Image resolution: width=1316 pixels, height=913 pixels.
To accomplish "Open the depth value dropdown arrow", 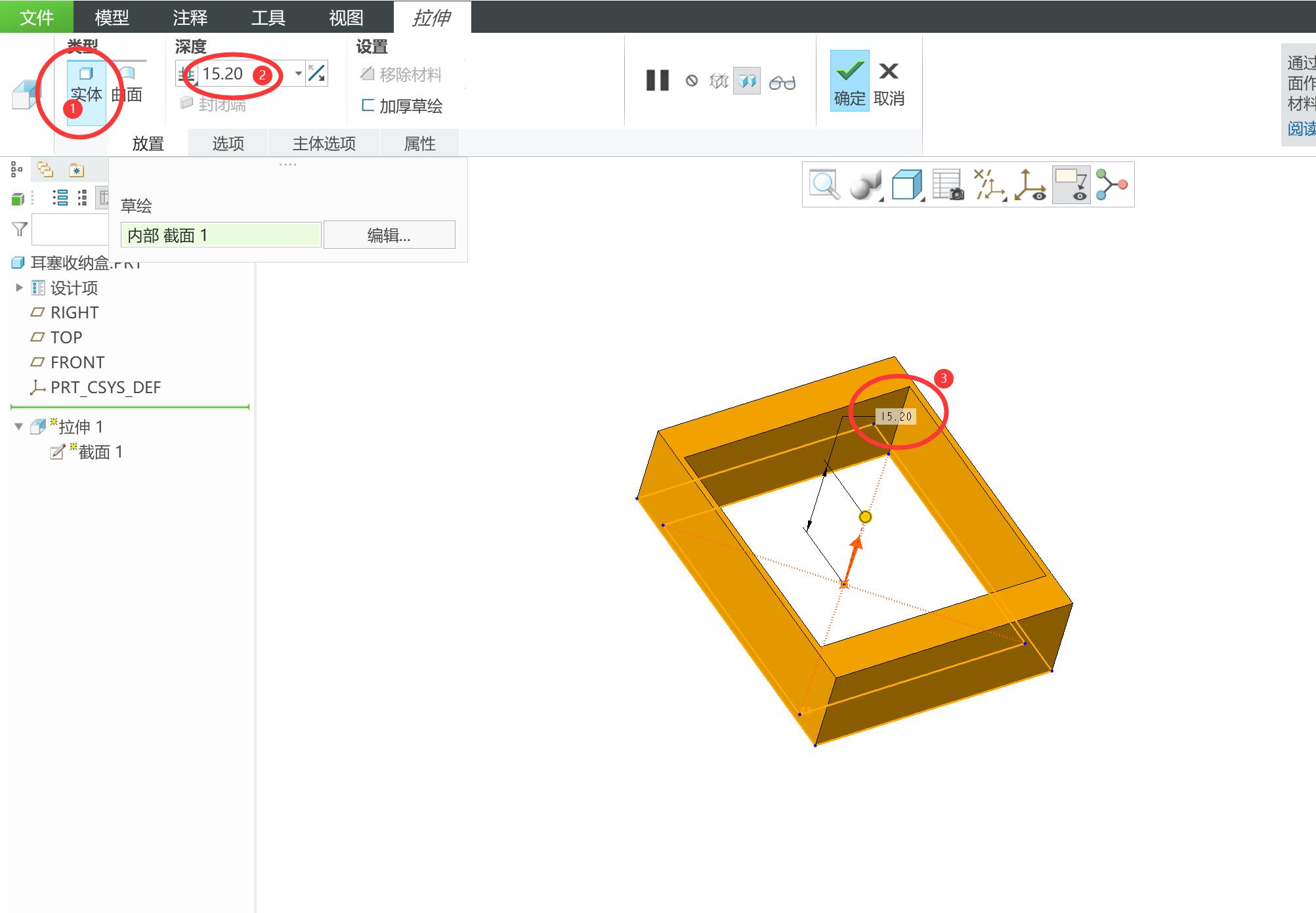I will tap(299, 74).
